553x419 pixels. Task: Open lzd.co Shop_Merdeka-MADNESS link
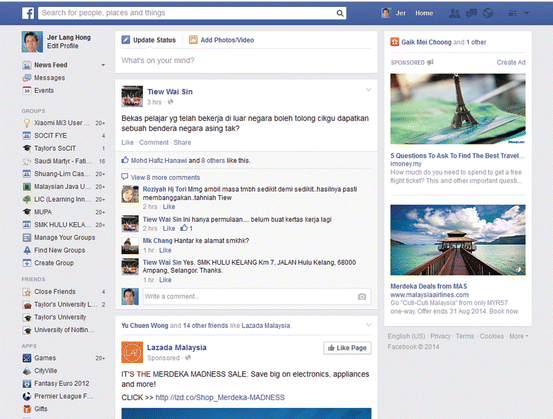[x=220, y=397]
